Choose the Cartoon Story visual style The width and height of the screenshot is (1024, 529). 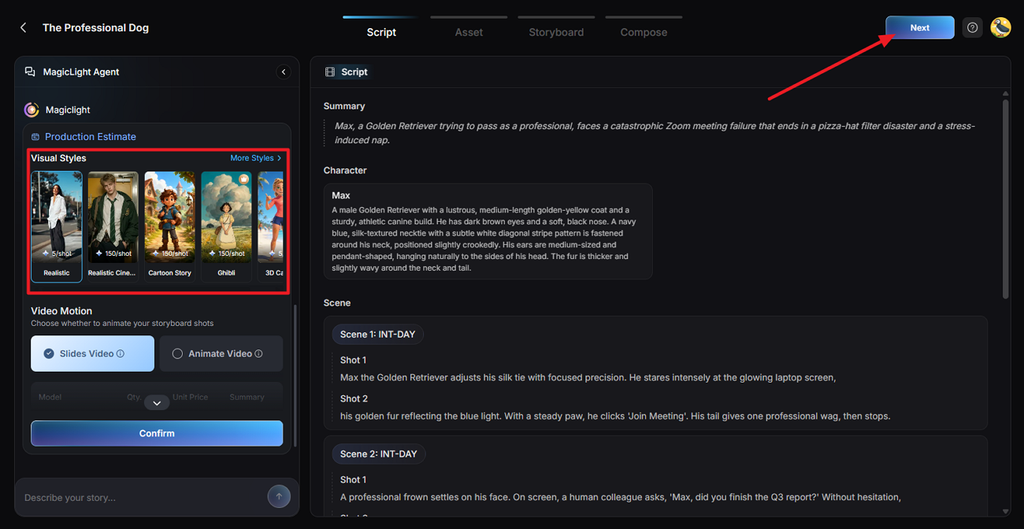tap(170, 227)
